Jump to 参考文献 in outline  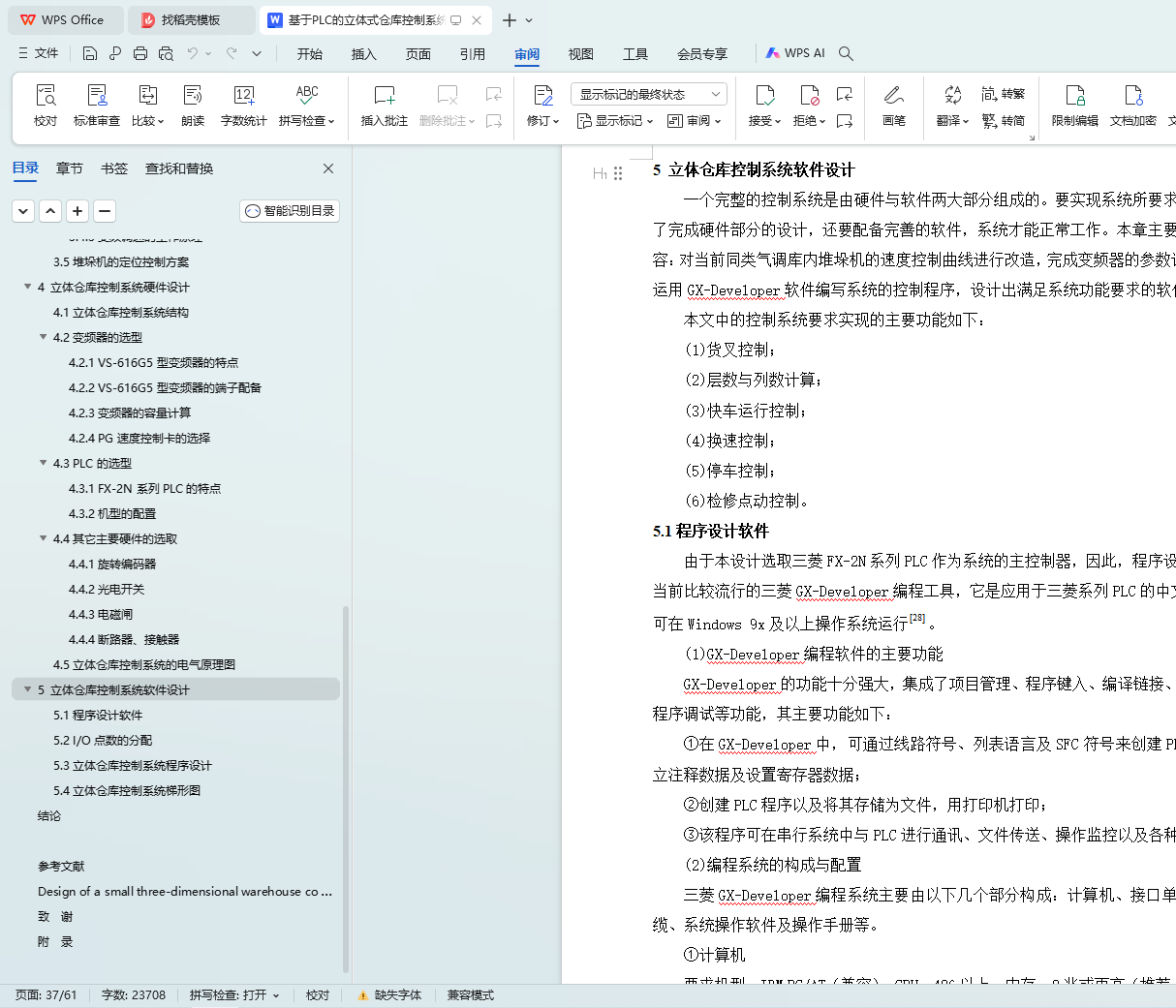[61, 866]
